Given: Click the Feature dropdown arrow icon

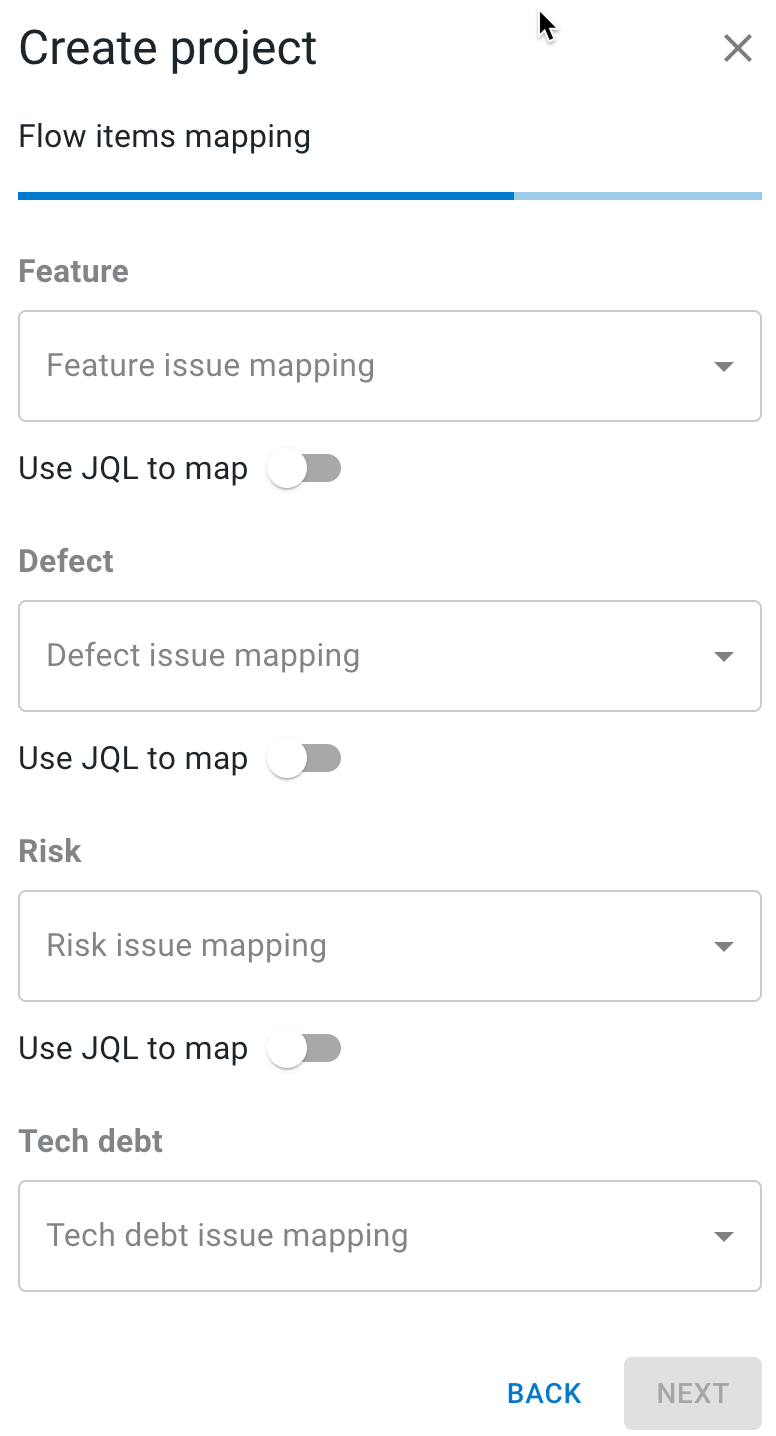Looking at the screenshot, I should (723, 366).
